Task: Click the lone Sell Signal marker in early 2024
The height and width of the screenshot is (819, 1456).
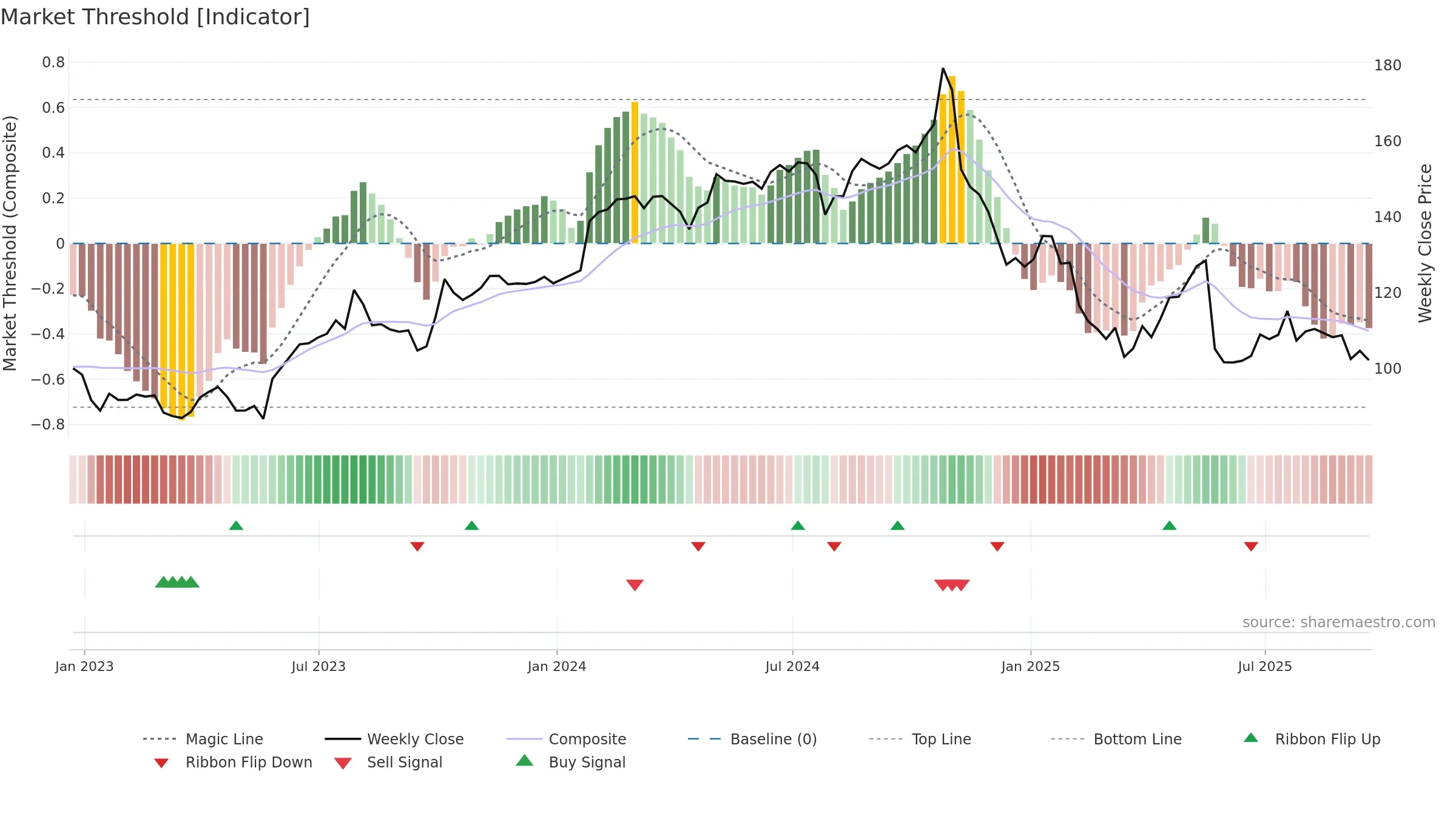Action: pyautogui.click(x=635, y=585)
